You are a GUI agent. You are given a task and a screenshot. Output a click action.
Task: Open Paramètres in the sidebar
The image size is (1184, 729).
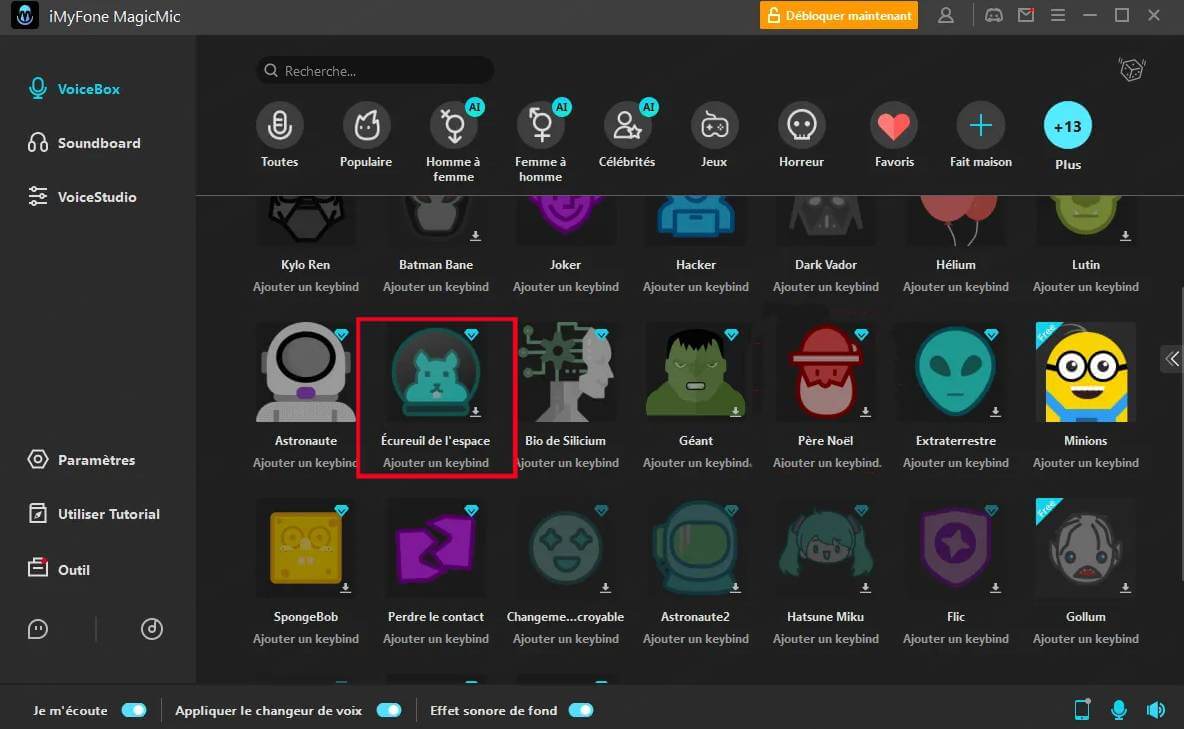(82, 459)
